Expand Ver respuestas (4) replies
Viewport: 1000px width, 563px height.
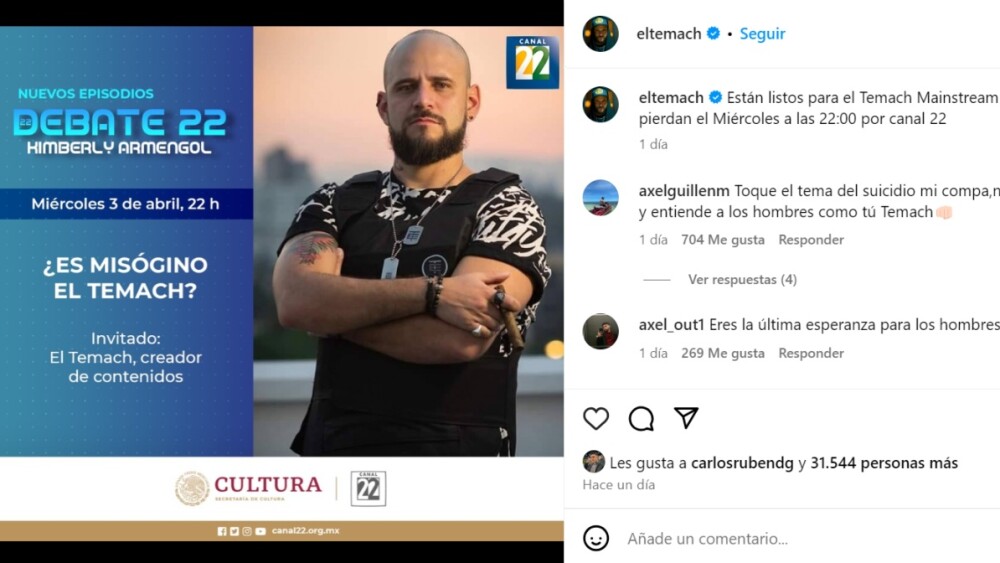[x=742, y=279]
